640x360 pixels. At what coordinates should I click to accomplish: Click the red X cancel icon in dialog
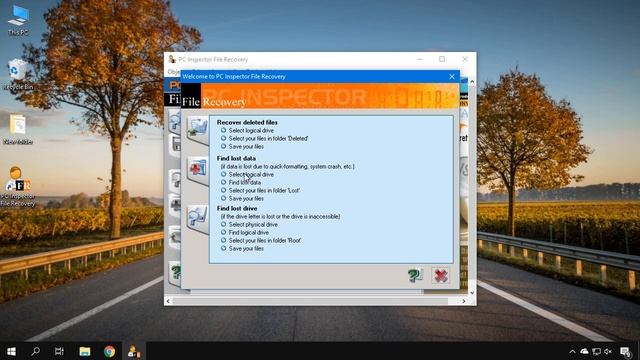[x=441, y=276]
